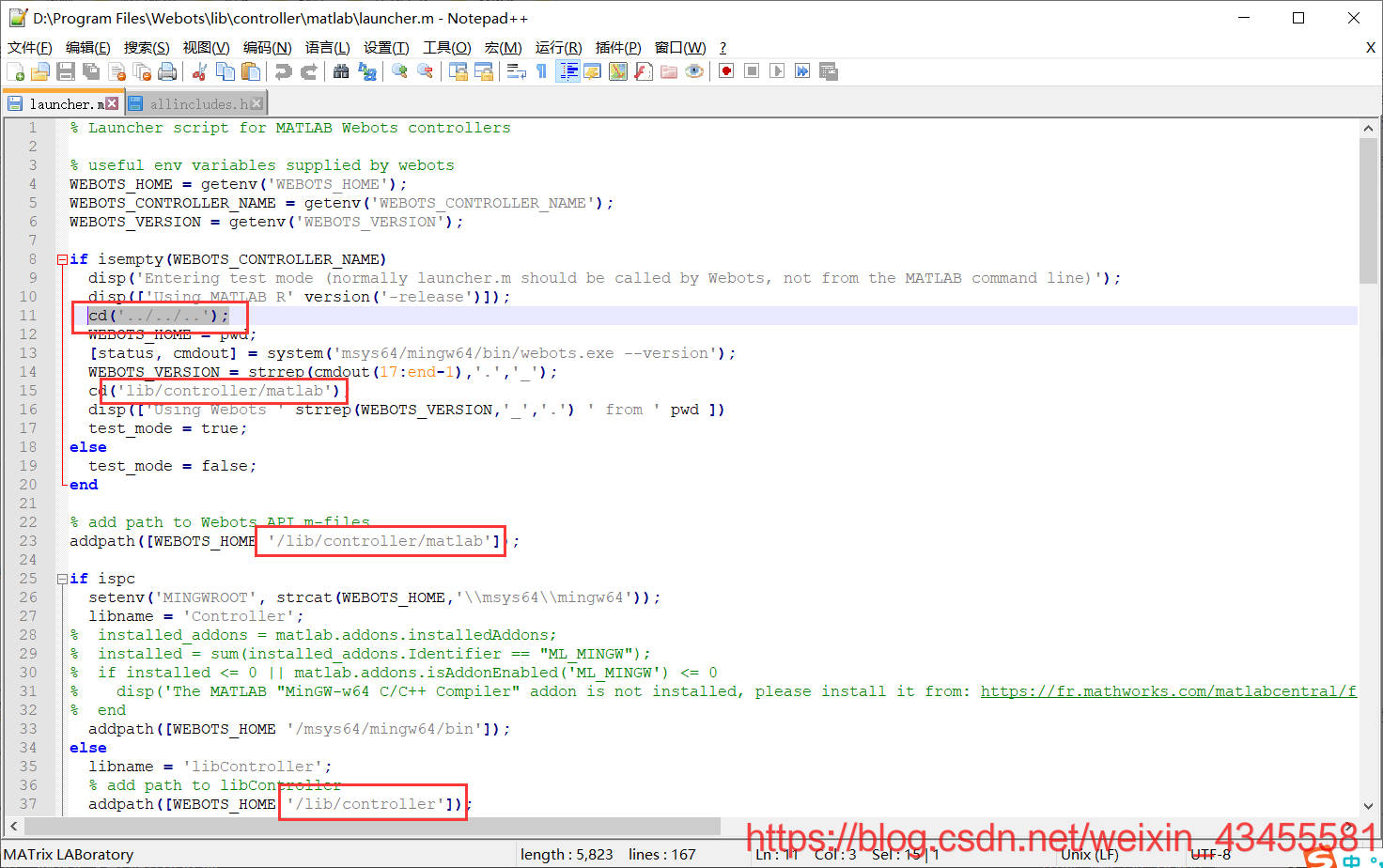Click the vertical scrollbar up arrow
Image resolution: width=1383 pixels, height=868 pixels.
click(x=1368, y=129)
